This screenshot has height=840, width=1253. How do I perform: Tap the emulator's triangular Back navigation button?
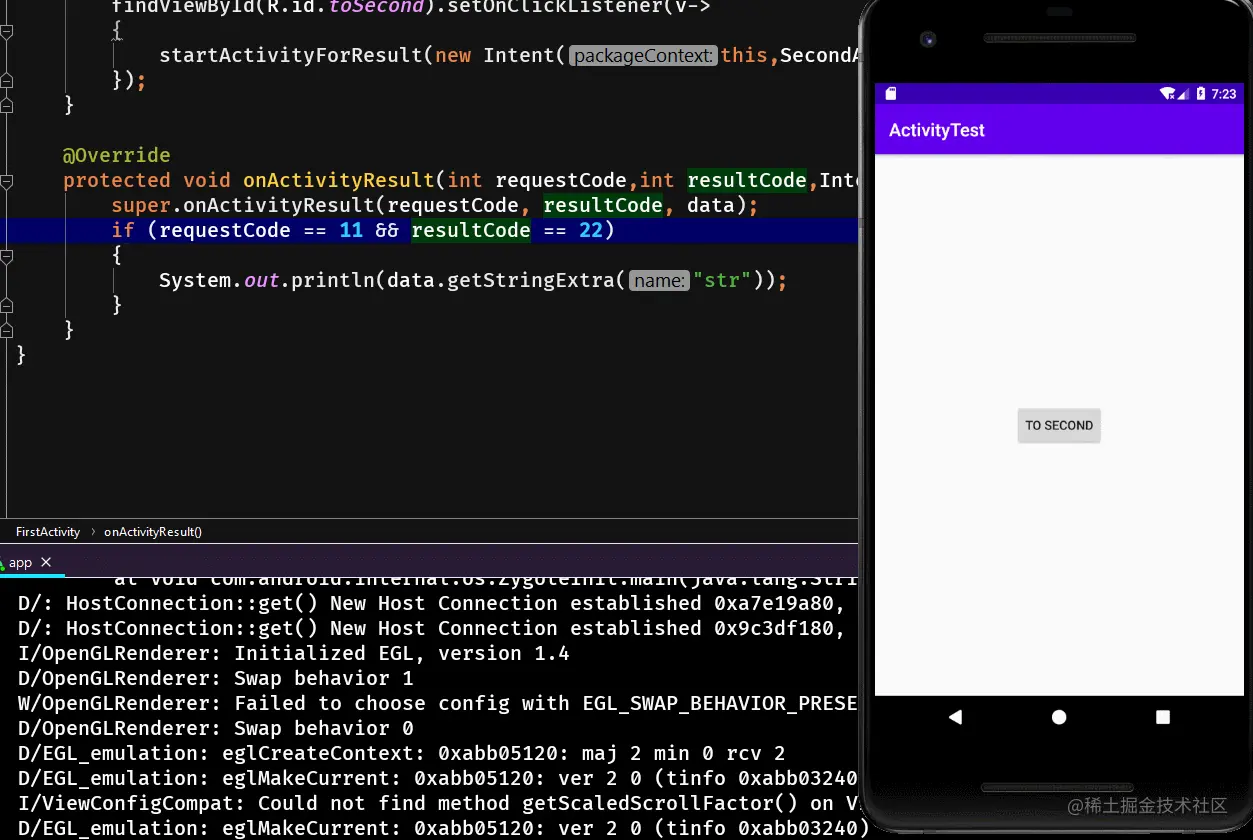(955, 717)
